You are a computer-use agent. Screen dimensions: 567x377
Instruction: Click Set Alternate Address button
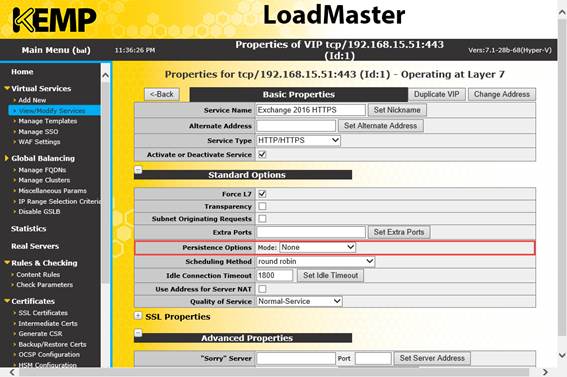[380, 126]
